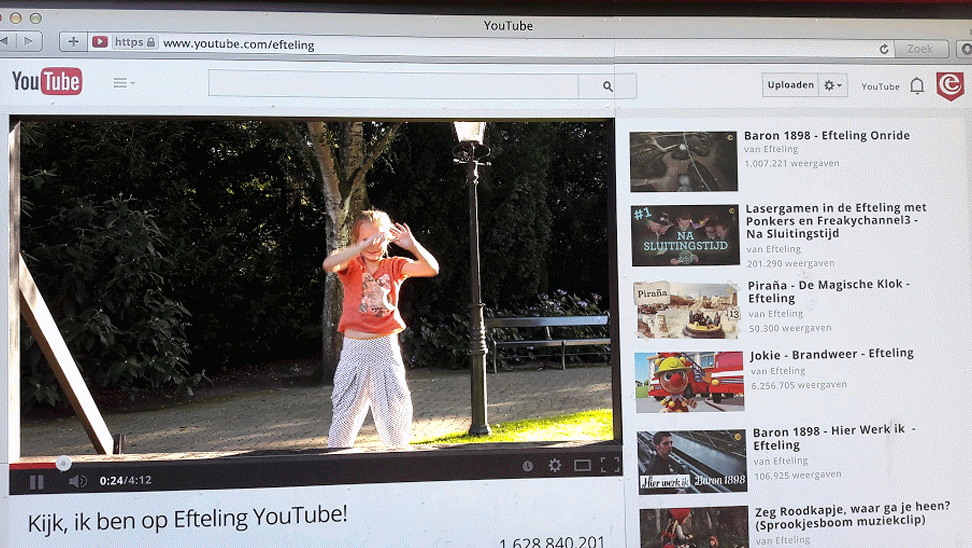
Task: Click the red YouTube favicon in address bar
Action: click(100, 42)
